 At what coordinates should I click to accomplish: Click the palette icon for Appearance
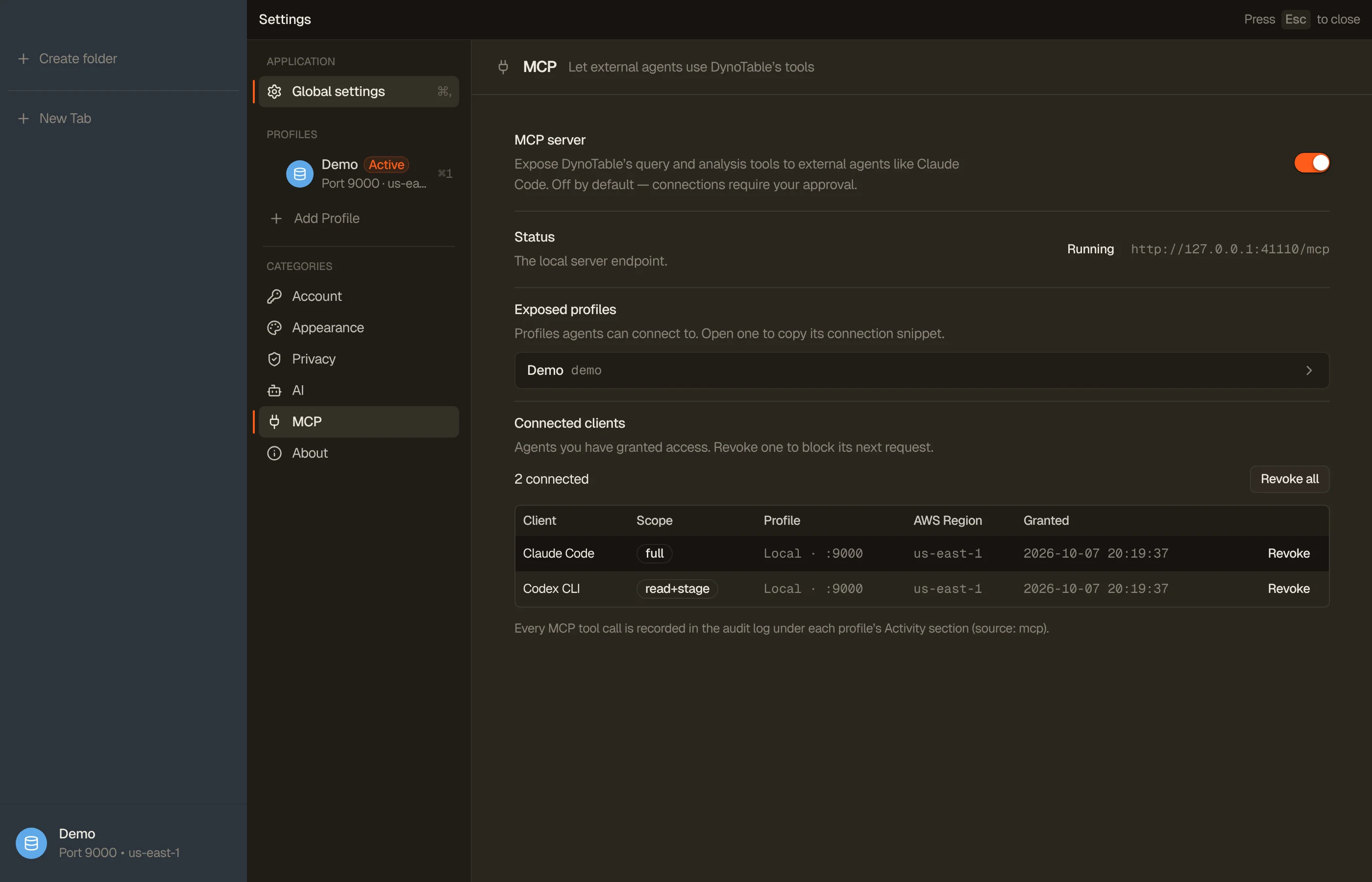coord(274,328)
